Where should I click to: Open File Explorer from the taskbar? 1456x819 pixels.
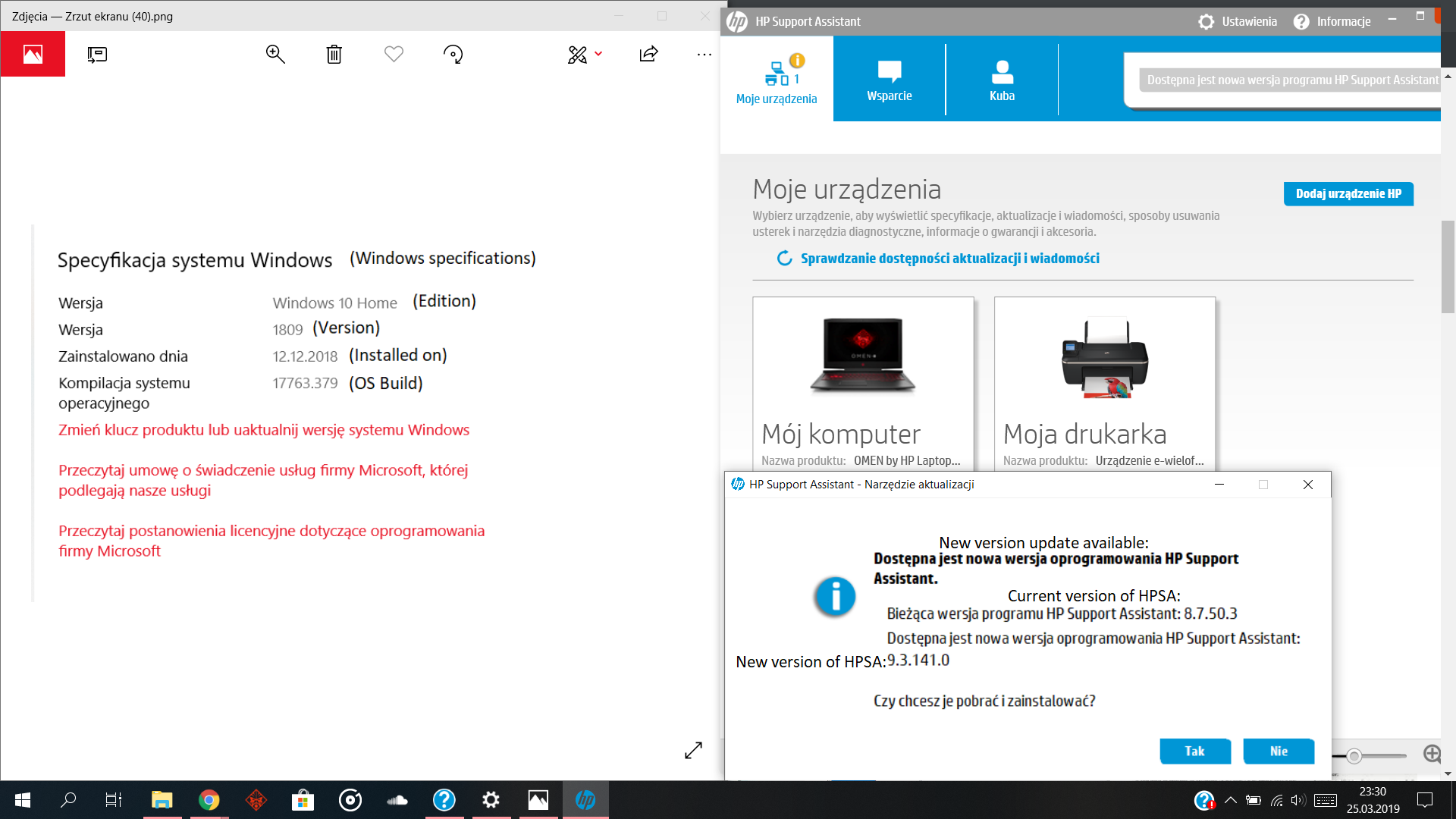click(162, 800)
